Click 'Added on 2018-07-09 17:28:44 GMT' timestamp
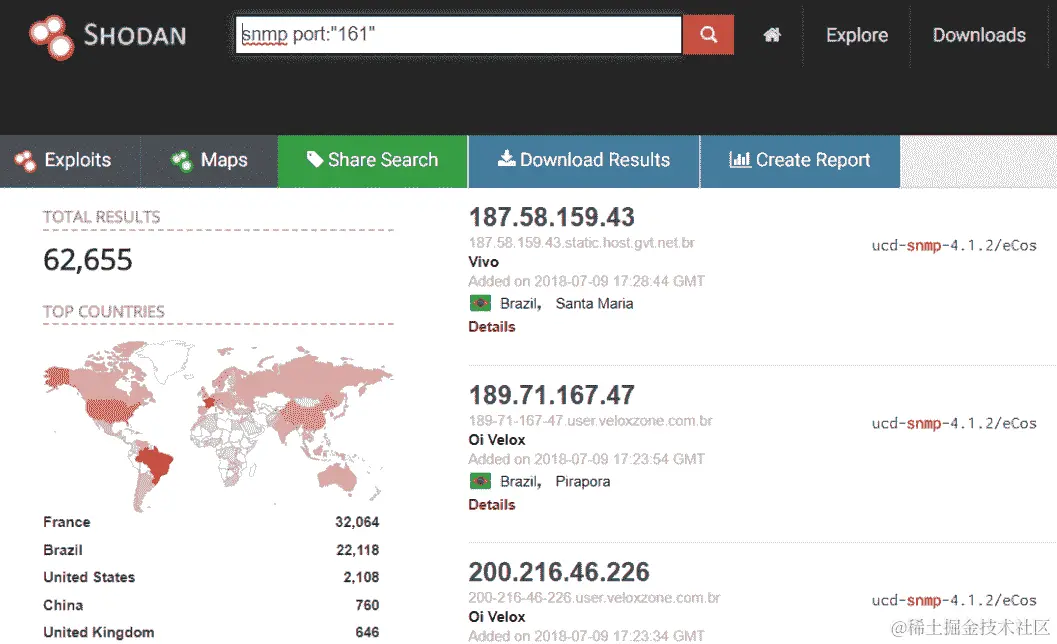The width and height of the screenshot is (1057, 644). (586, 281)
